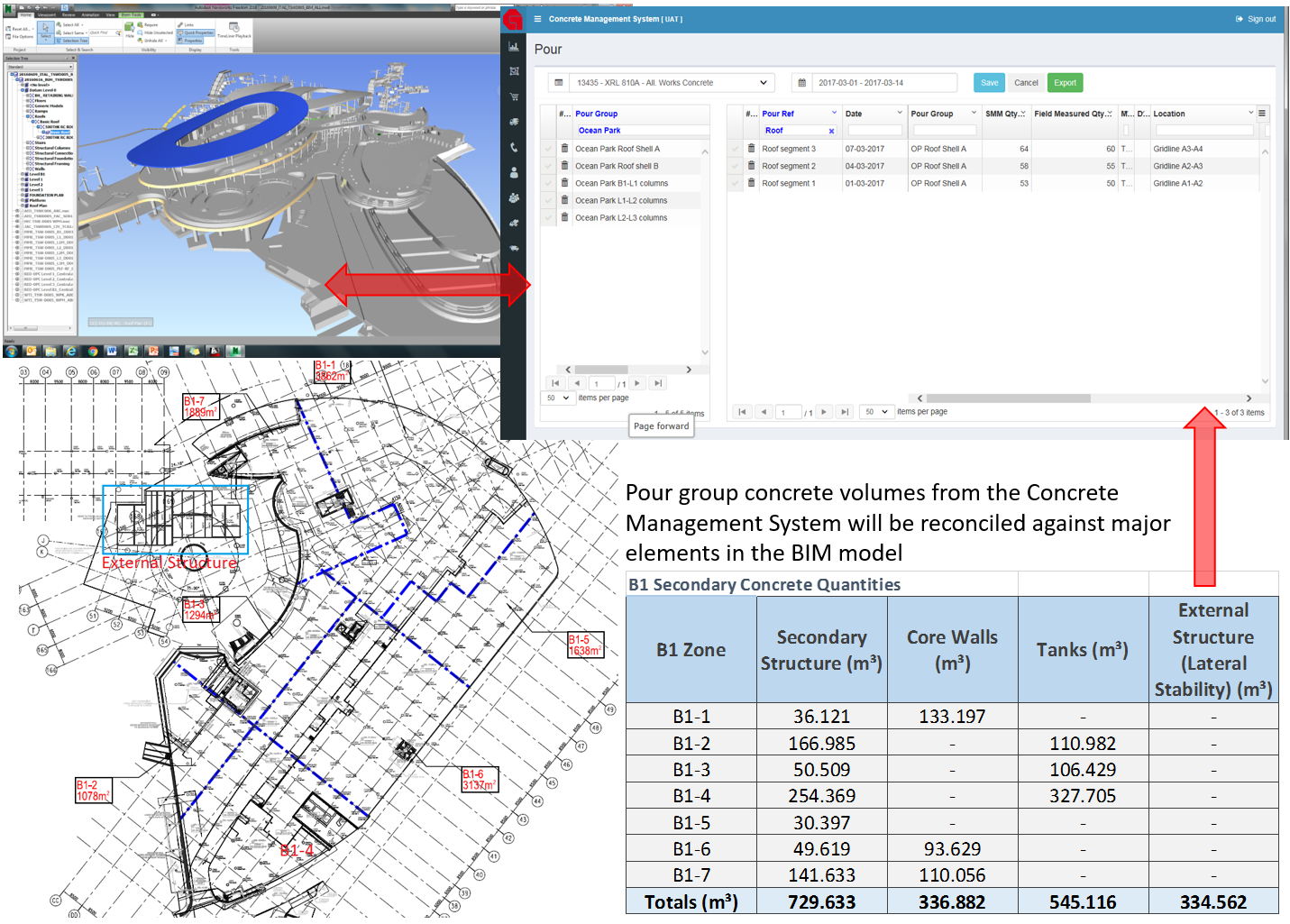Open the shopping cart icon in the sidebar

tap(514, 96)
